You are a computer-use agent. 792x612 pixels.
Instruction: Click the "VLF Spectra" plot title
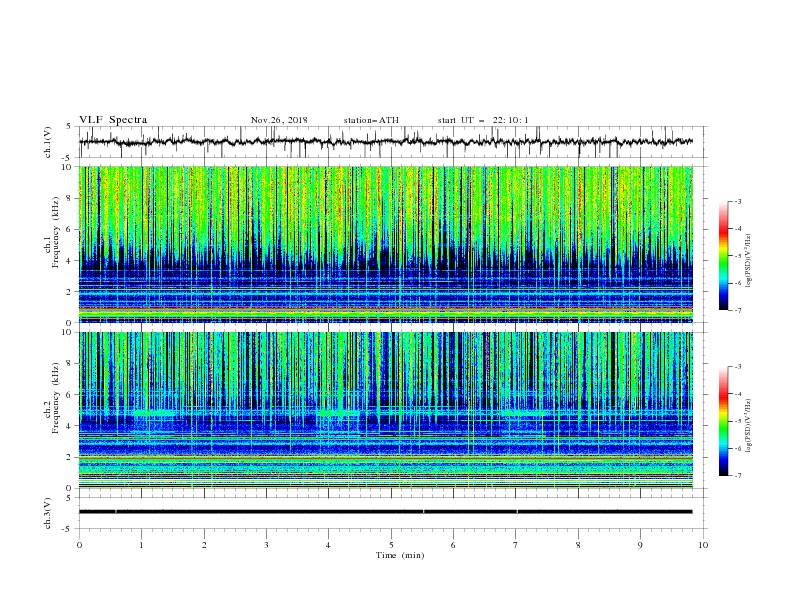click(113, 120)
